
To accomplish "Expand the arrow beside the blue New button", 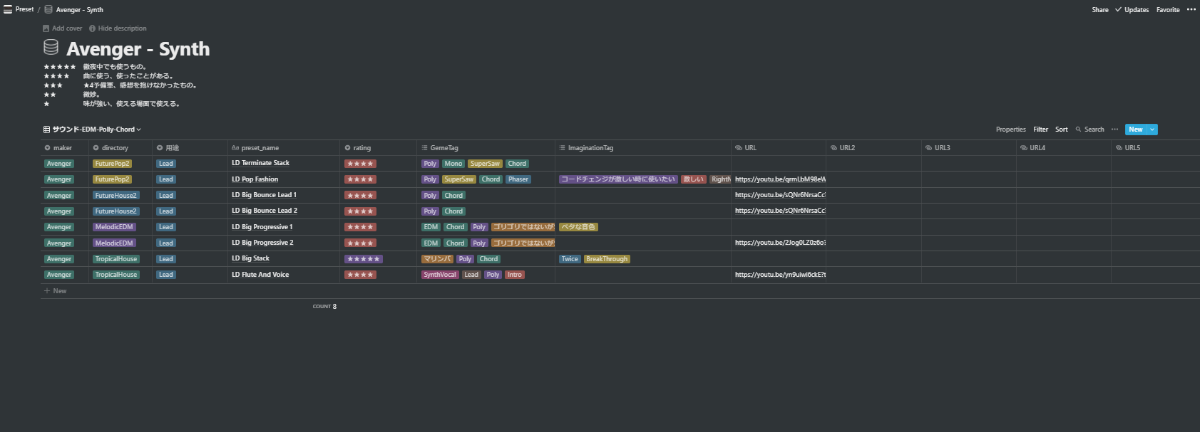I will click(x=1153, y=129).
